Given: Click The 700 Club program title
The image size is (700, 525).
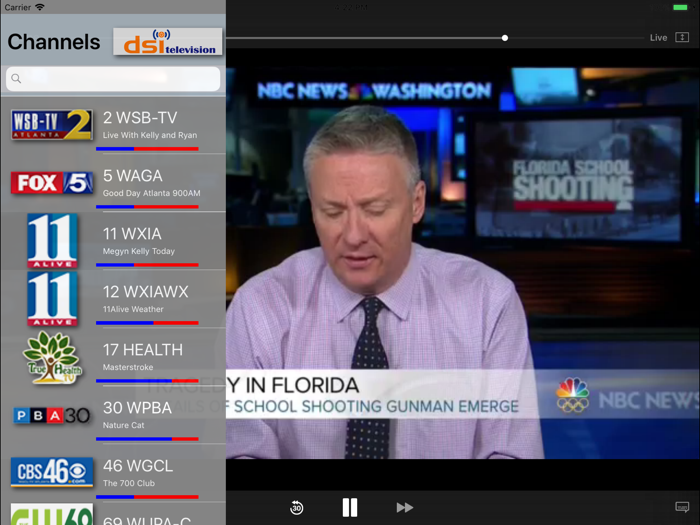Looking at the screenshot, I should (129, 483).
